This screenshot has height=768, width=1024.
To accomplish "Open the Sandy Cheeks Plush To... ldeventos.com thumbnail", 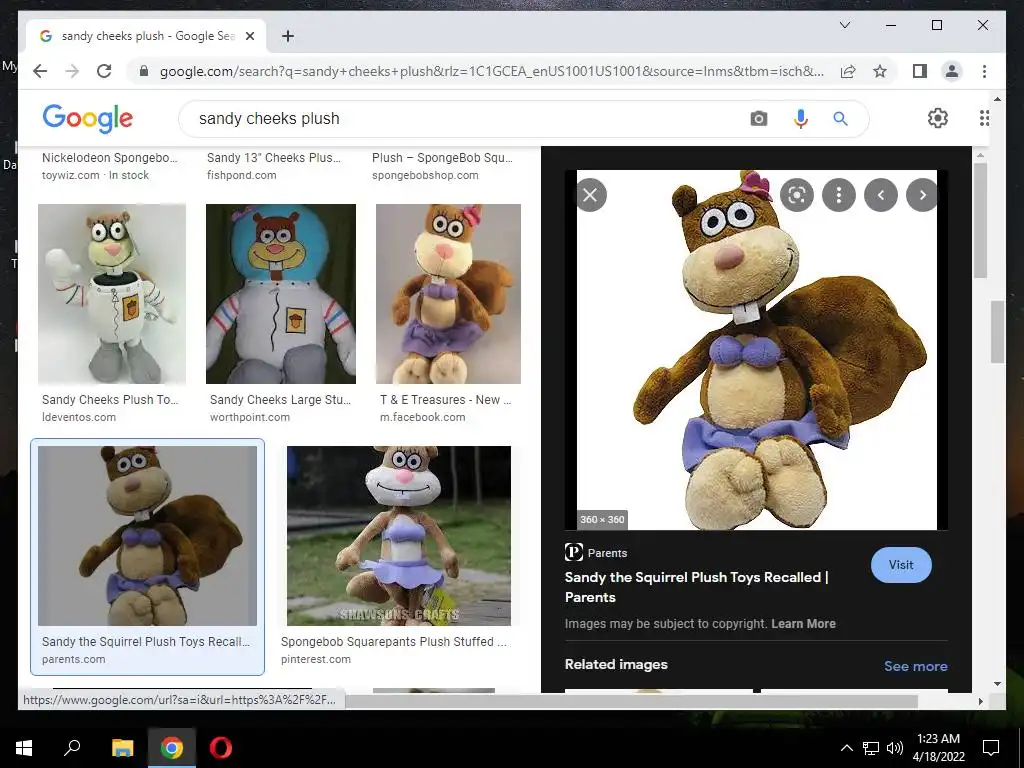I will click(112, 294).
